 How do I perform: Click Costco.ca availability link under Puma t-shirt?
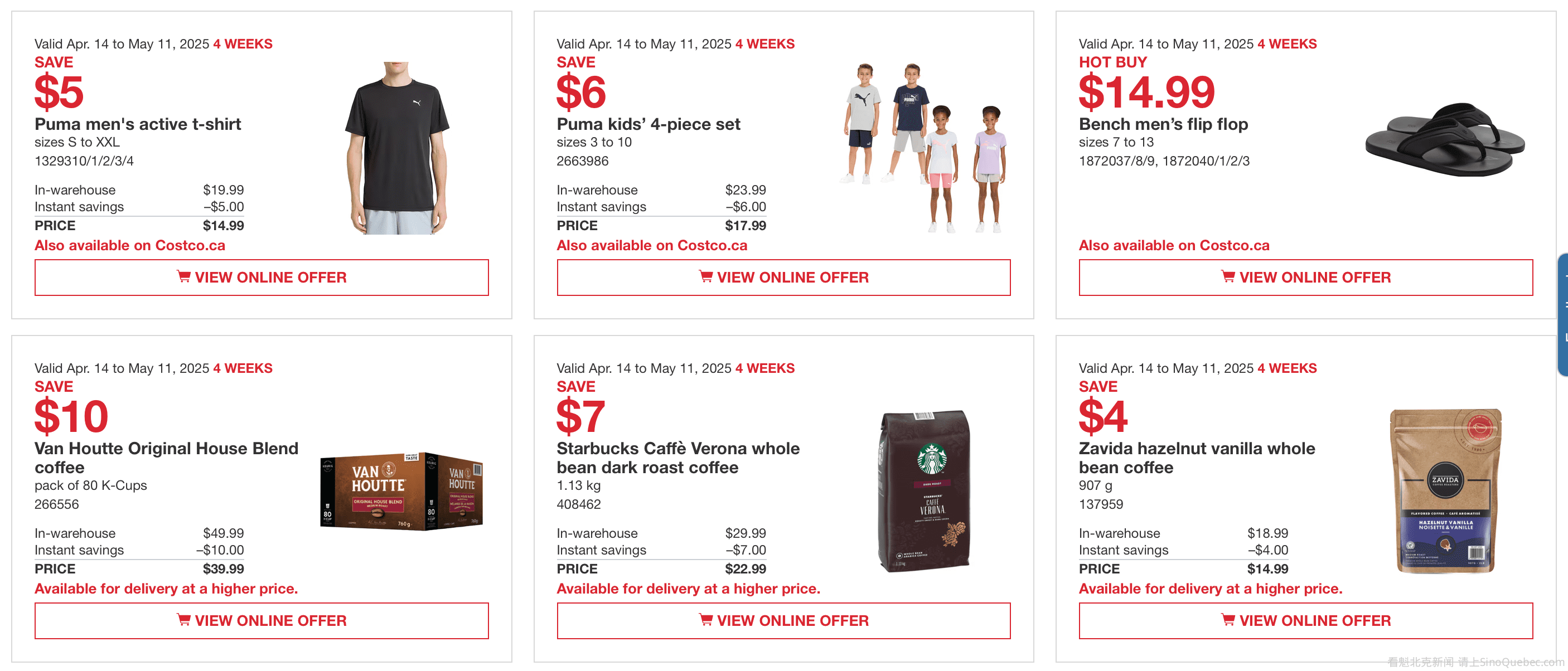pyautogui.click(x=130, y=245)
